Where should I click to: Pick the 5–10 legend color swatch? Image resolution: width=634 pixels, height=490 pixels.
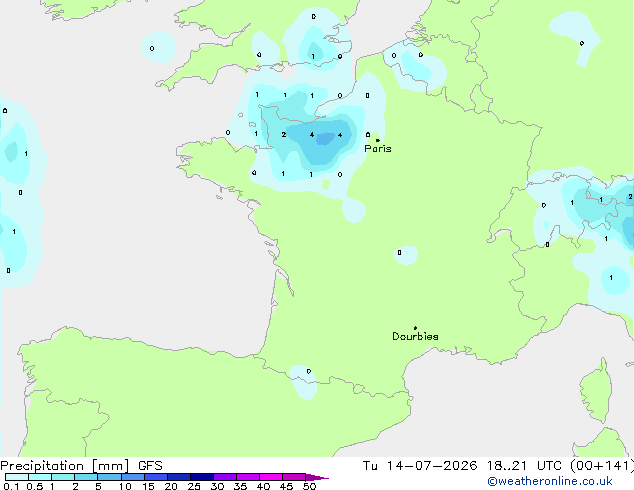click(109, 477)
